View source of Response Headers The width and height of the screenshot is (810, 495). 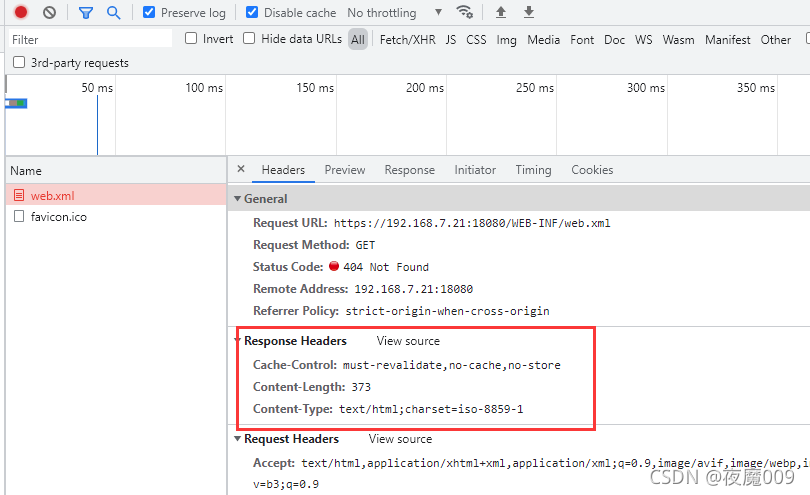click(x=408, y=341)
